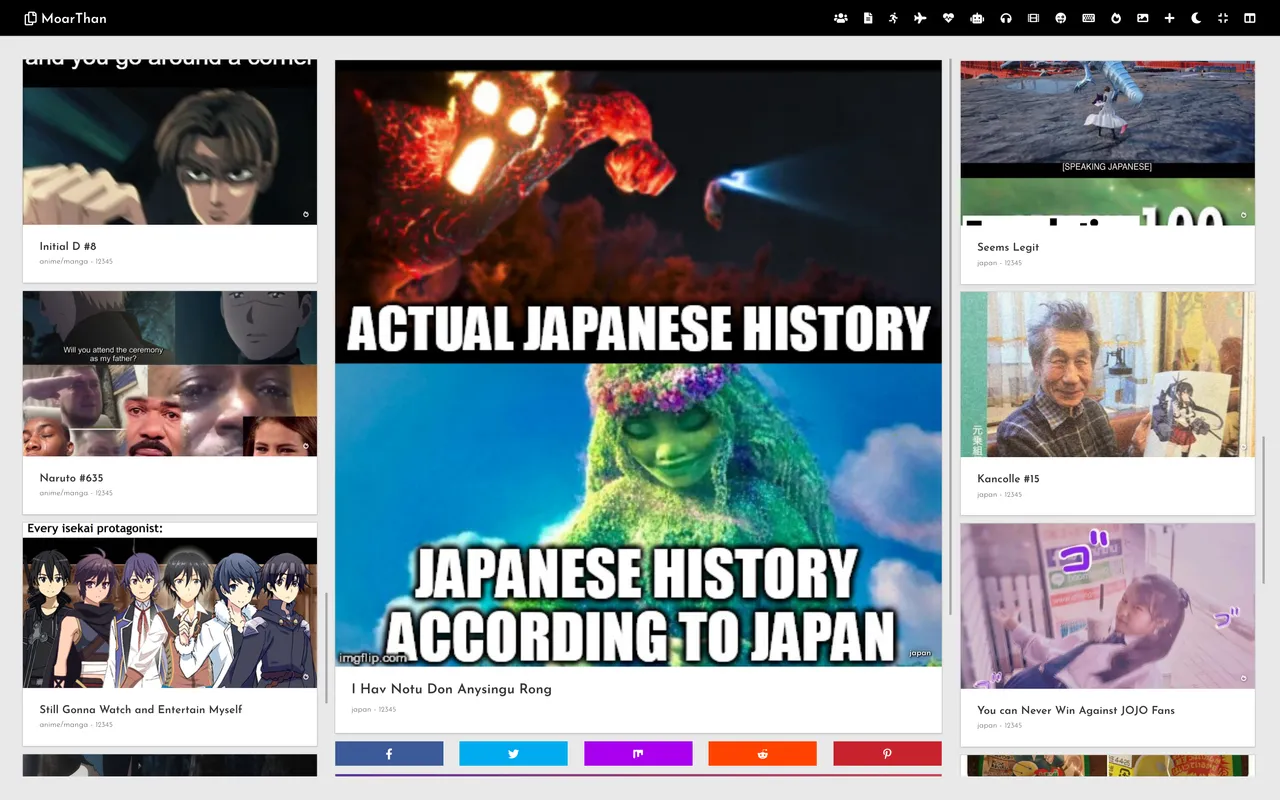This screenshot has width=1280, height=800.
Task: Click the plus icon in header
Action: click(1170, 18)
